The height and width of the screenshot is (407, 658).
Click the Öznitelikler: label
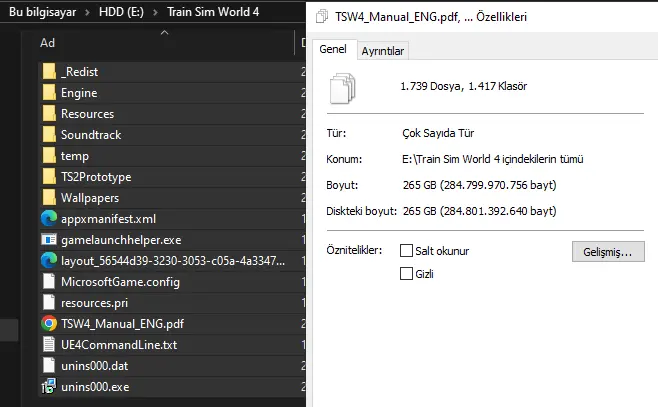pyautogui.click(x=355, y=250)
